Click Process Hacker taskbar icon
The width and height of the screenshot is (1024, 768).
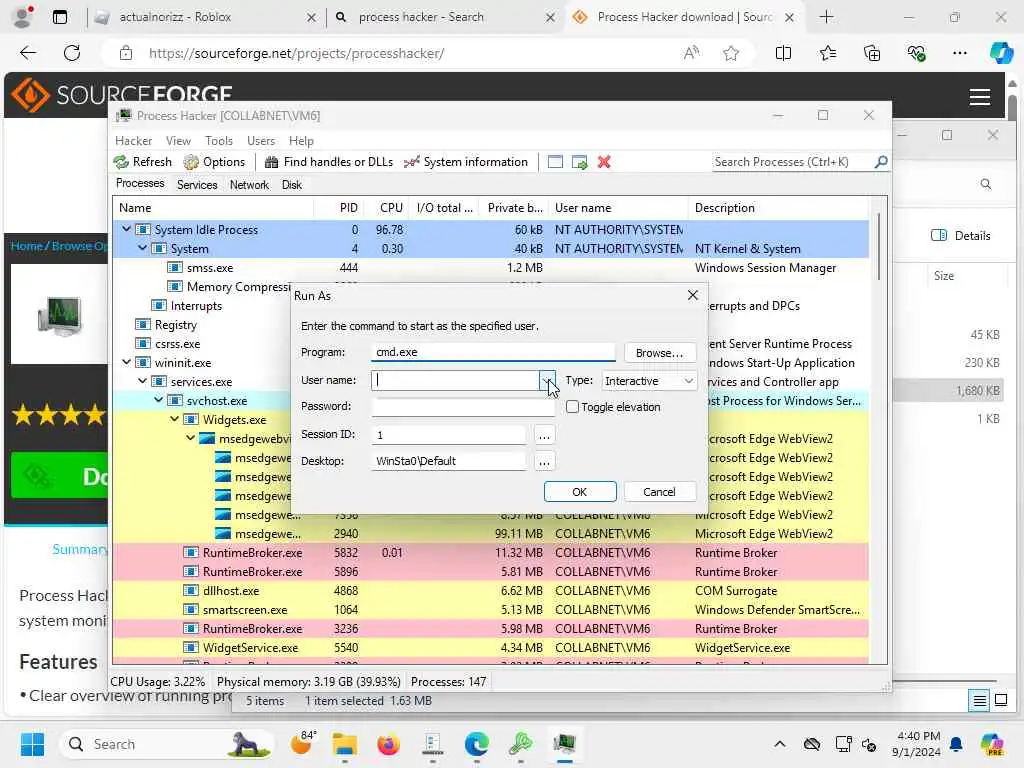point(564,744)
